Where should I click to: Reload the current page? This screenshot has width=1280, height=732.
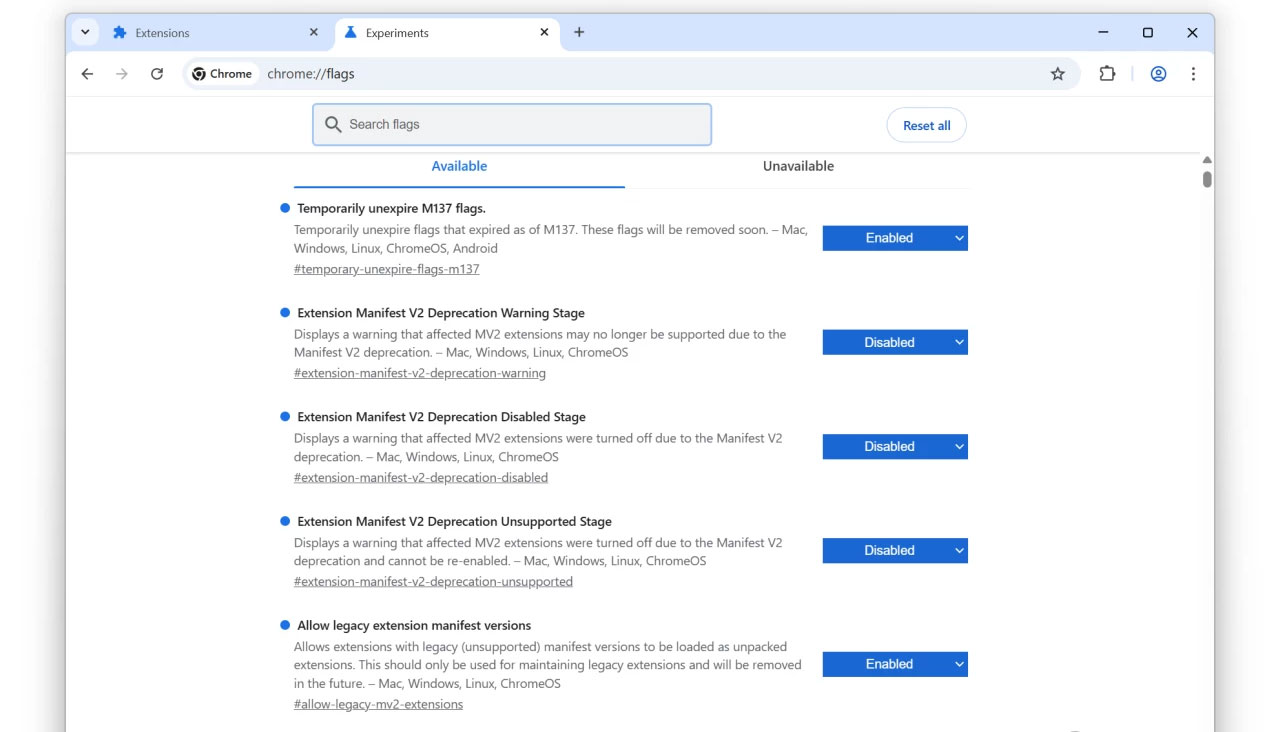[x=157, y=73]
